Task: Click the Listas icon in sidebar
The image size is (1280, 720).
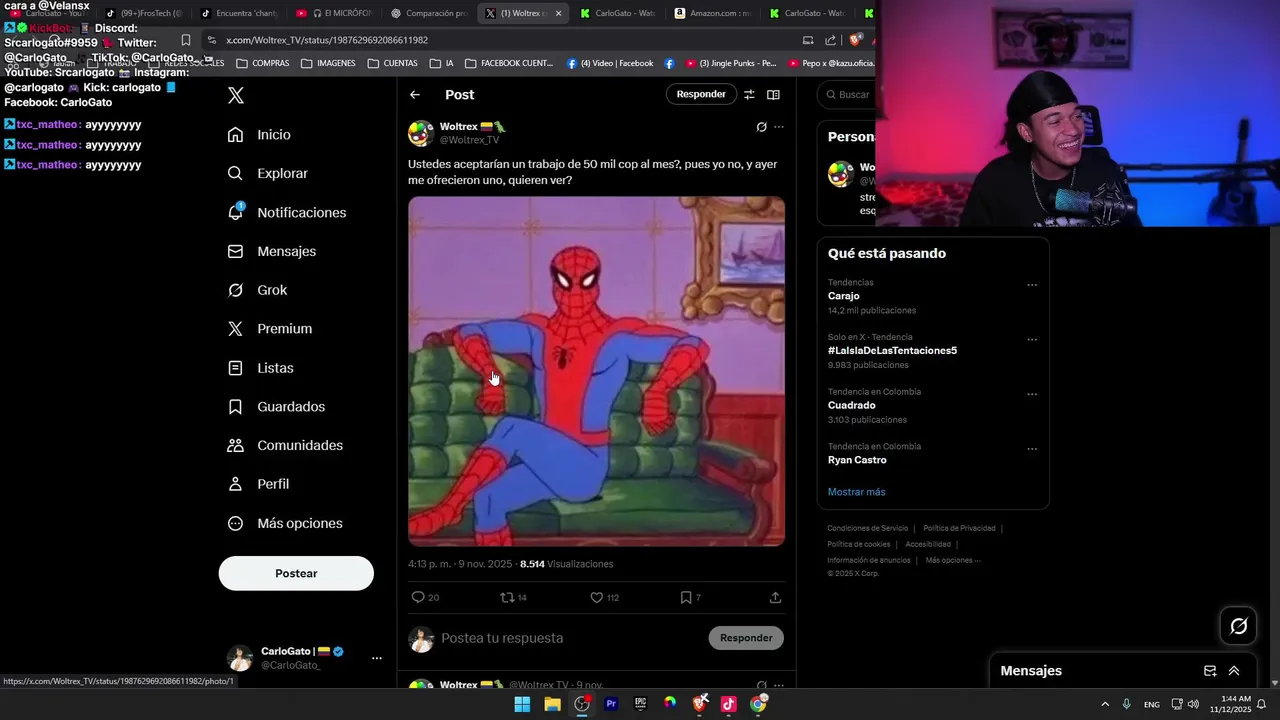Action: point(235,368)
